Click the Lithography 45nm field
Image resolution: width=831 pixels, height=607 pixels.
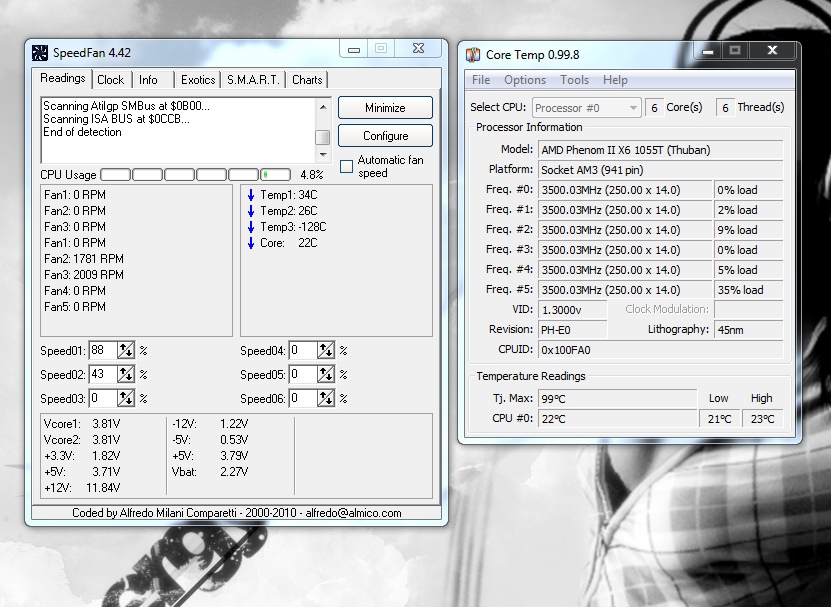tap(748, 330)
